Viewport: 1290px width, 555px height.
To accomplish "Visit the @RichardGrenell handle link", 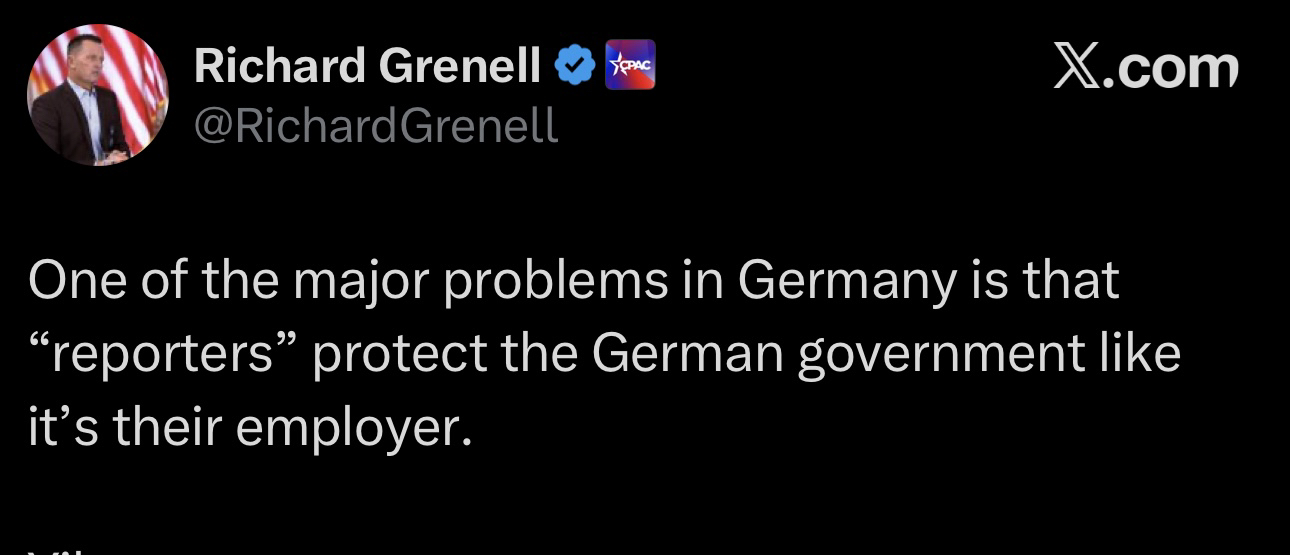I will (x=376, y=126).
